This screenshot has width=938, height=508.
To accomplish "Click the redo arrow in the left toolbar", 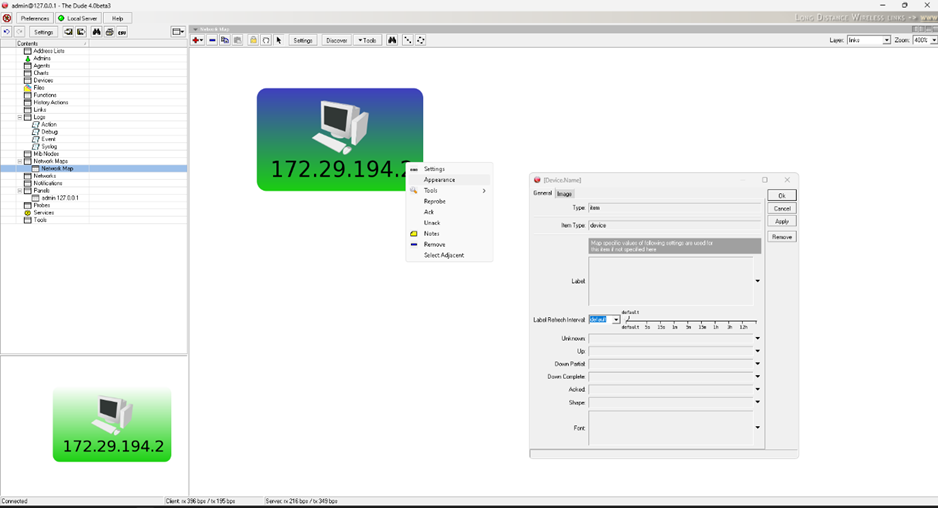I will point(19,32).
